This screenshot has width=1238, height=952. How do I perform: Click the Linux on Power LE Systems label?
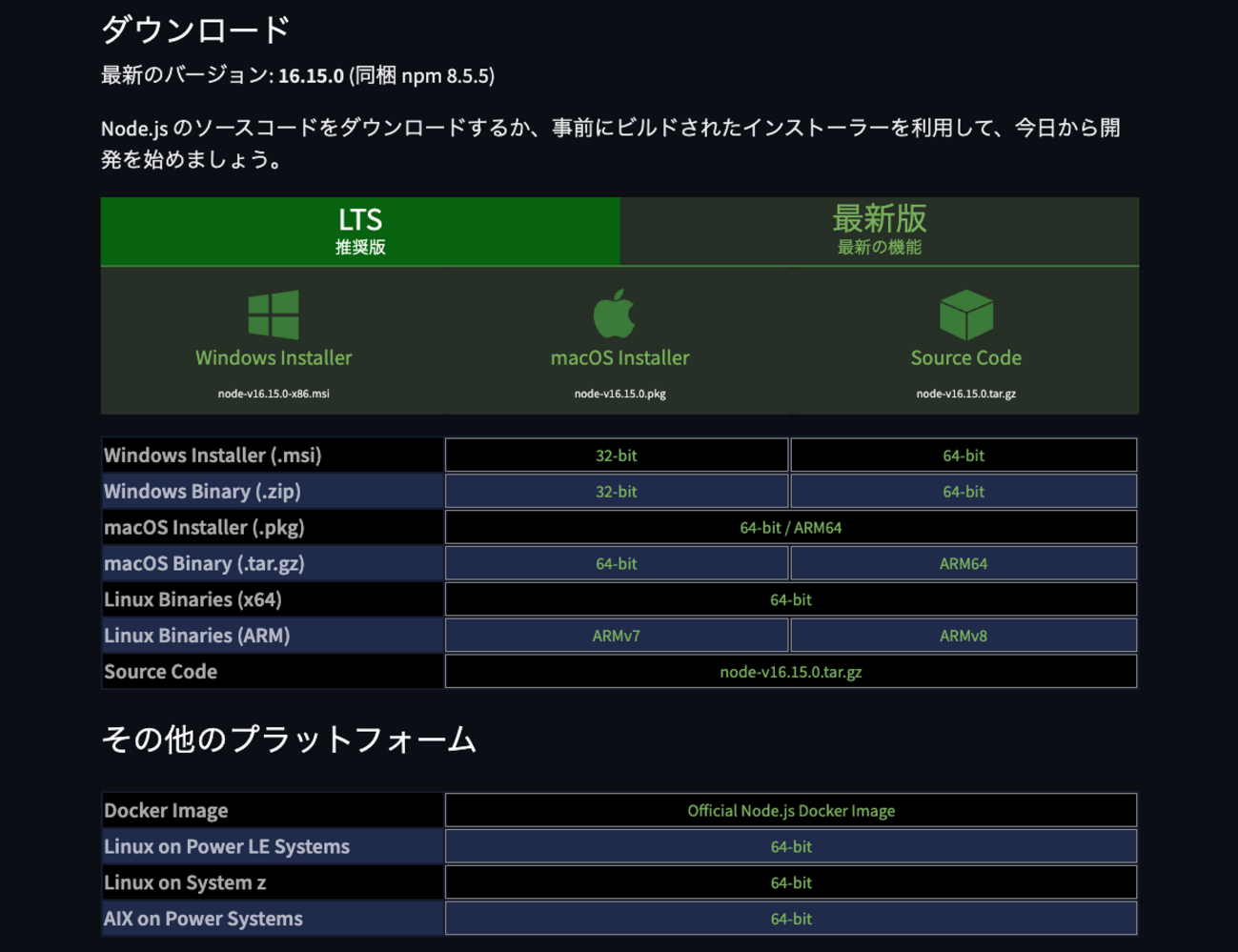227,847
